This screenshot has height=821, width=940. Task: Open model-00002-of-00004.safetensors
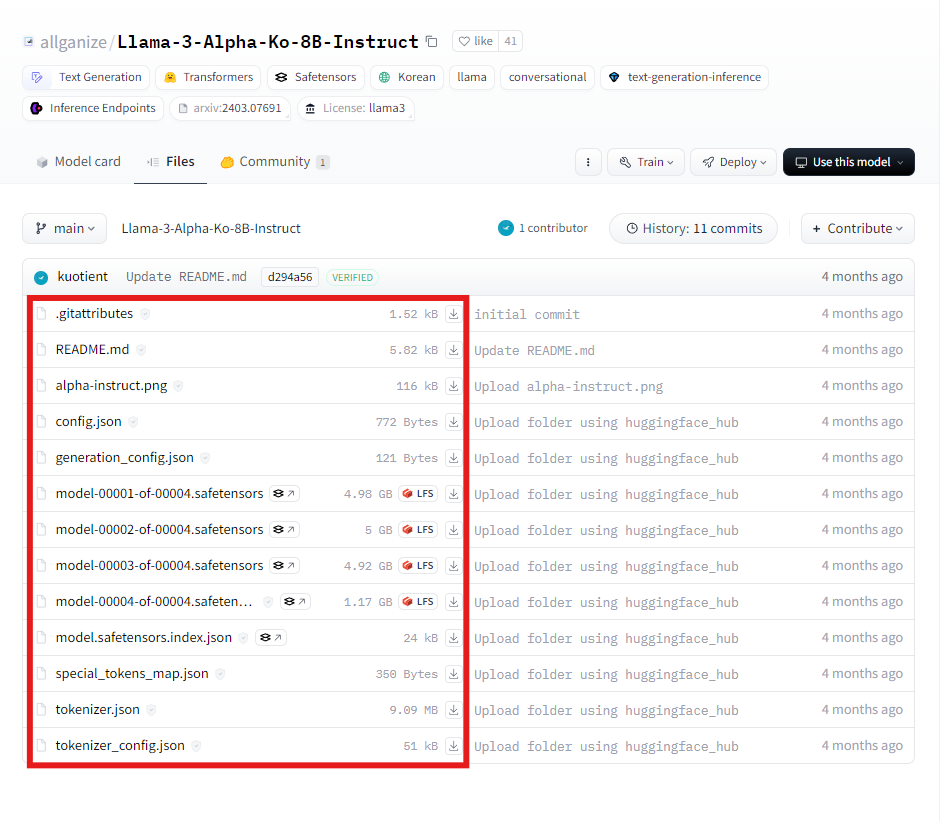[159, 530]
